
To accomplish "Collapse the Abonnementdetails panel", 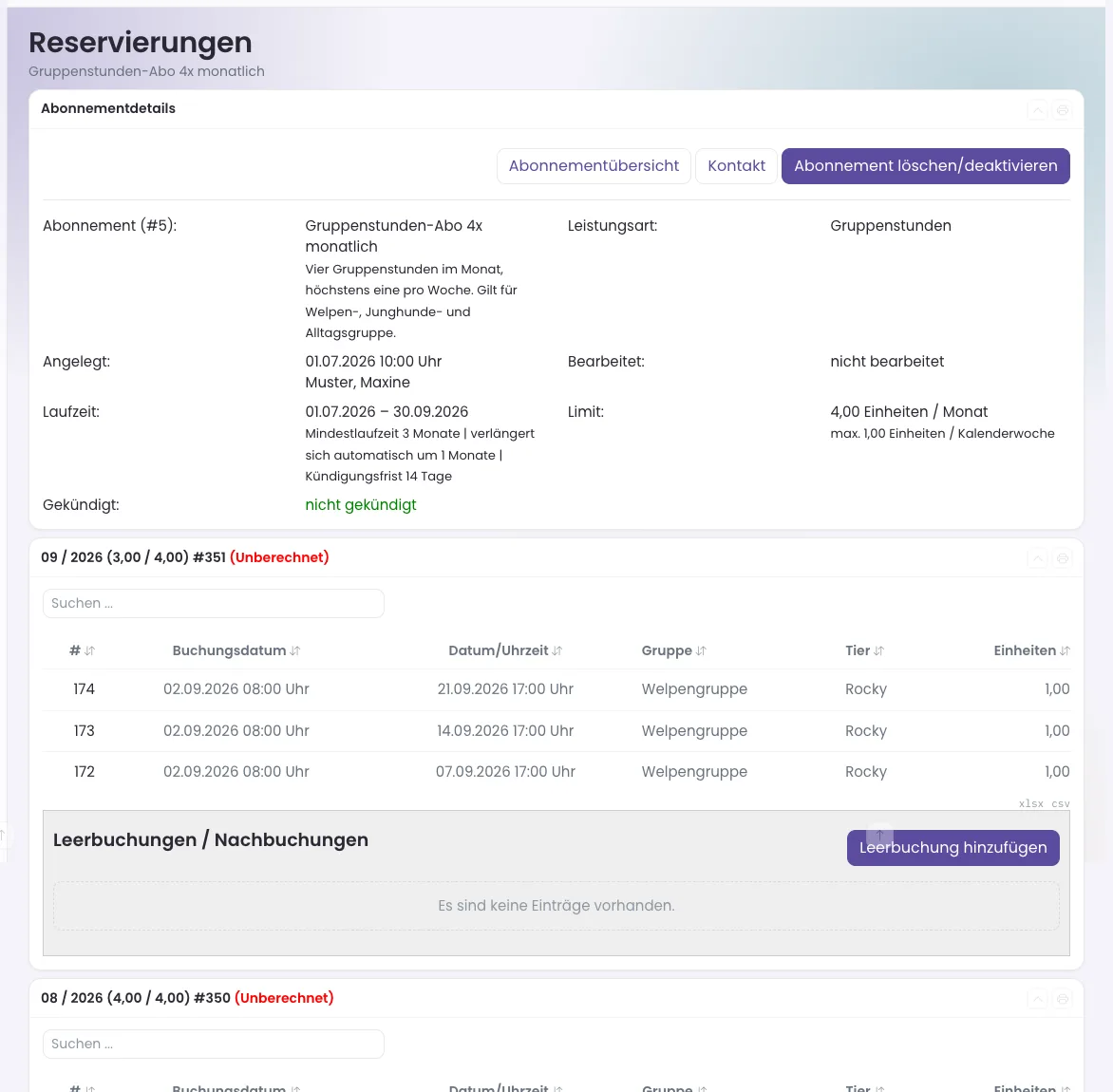I will point(1038,110).
